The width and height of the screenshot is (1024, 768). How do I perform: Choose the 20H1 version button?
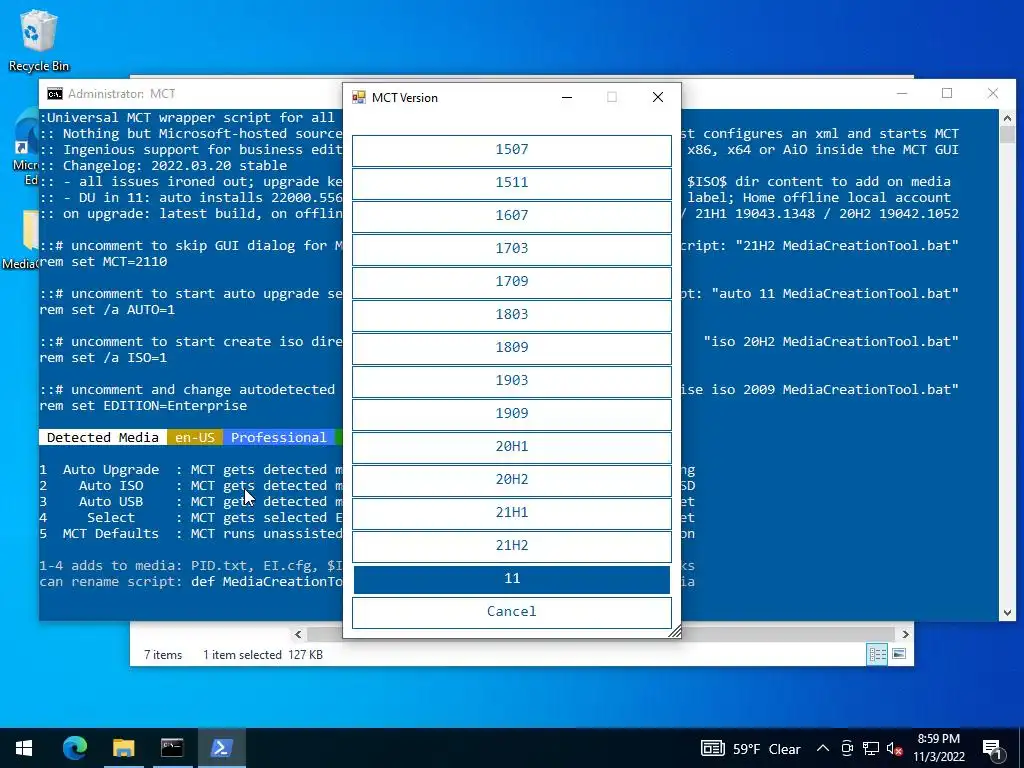pyautogui.click(x=511, y=447)
